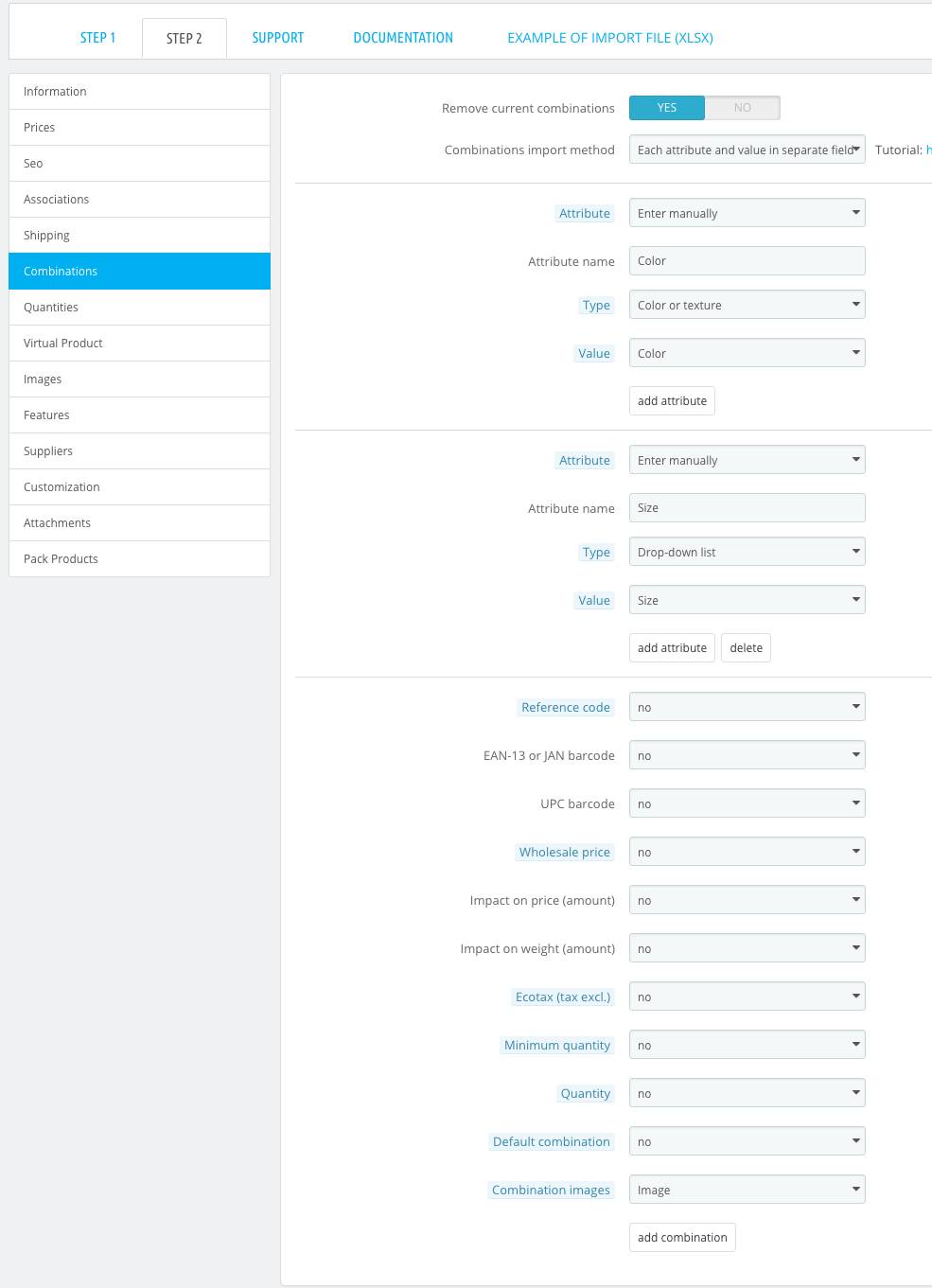Open EXAMPLE OF IMPORT FILE (XLSX) link

click(x=610, y=38)
